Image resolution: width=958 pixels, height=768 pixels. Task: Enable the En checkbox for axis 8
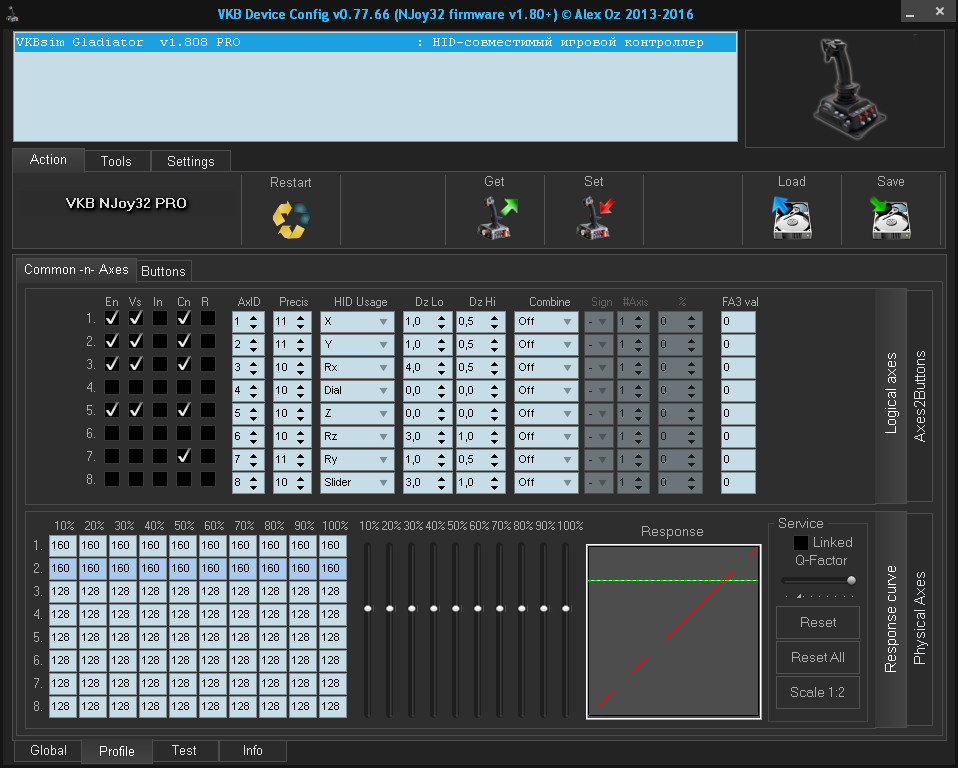[x=112, y=479]
